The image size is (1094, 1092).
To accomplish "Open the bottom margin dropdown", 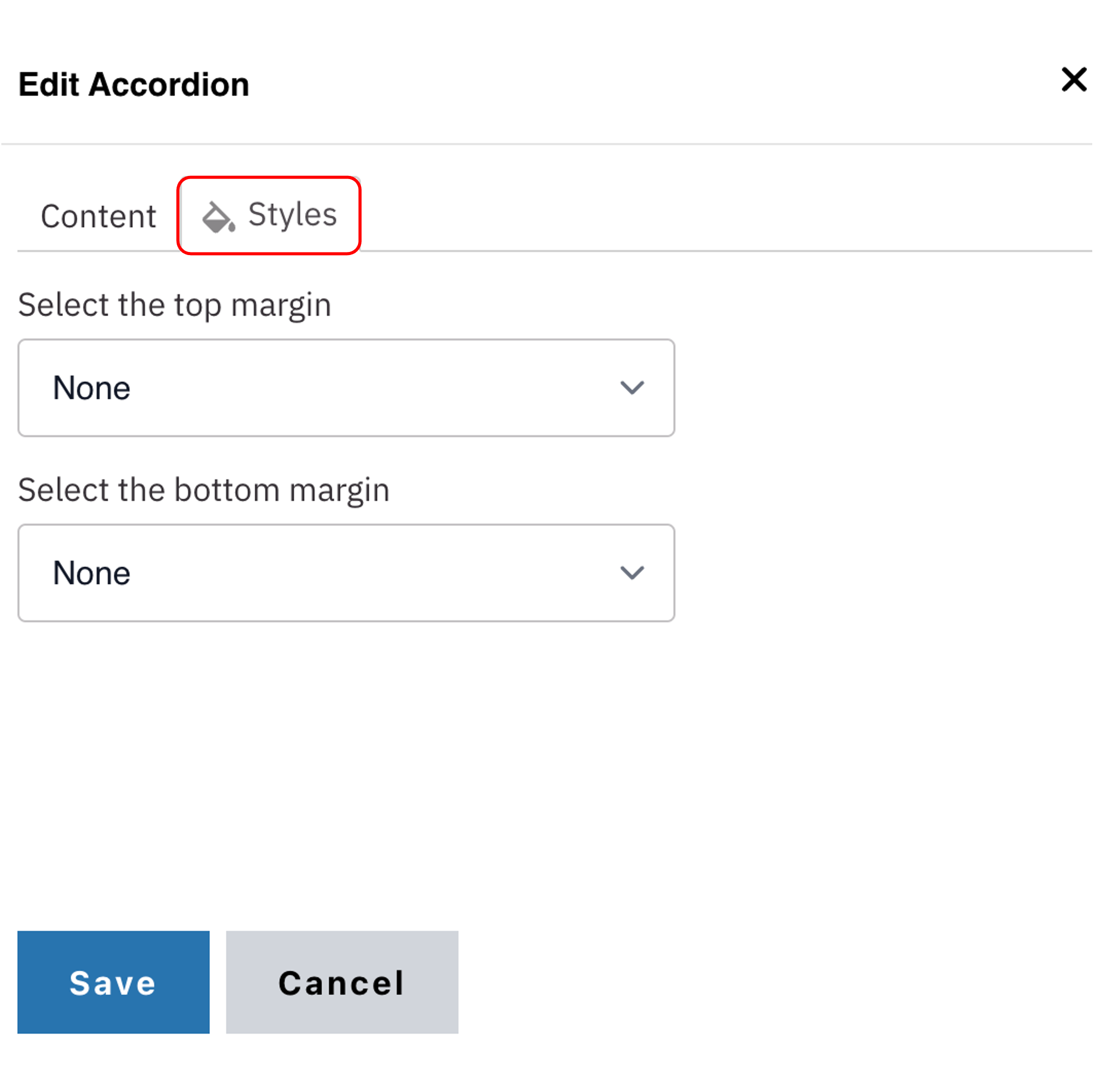I will click(x=346, y=573).
